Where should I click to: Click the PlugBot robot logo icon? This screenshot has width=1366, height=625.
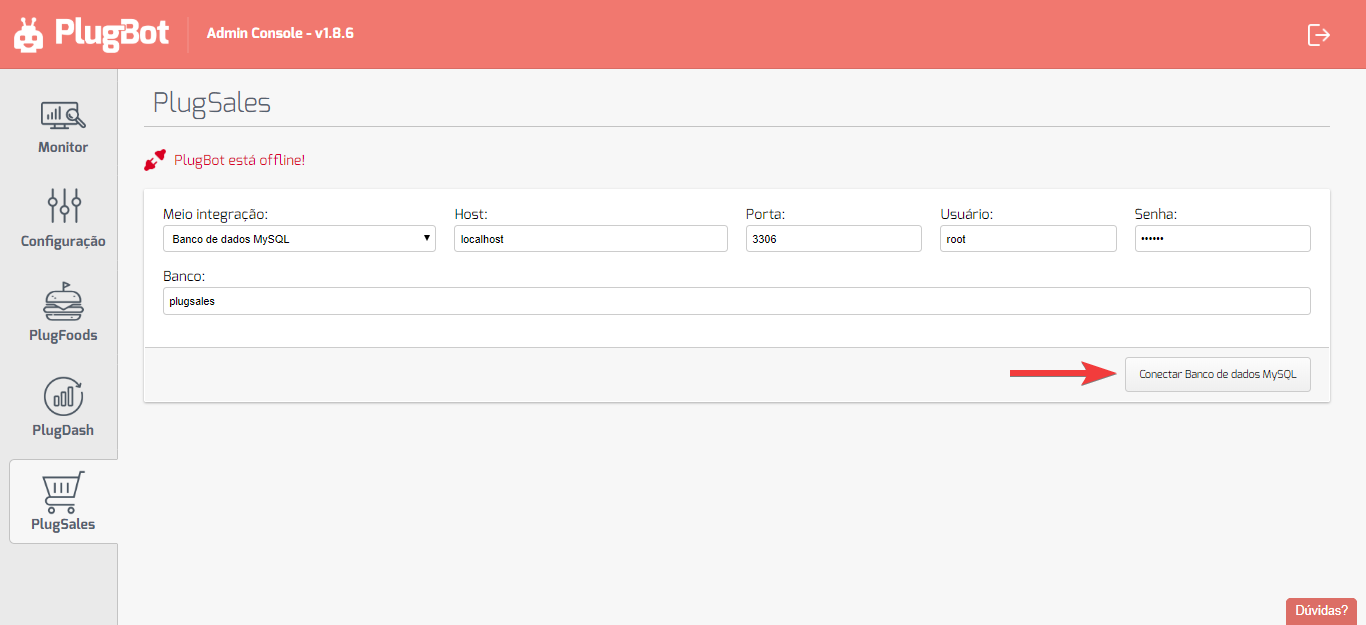tap(29, 33)
